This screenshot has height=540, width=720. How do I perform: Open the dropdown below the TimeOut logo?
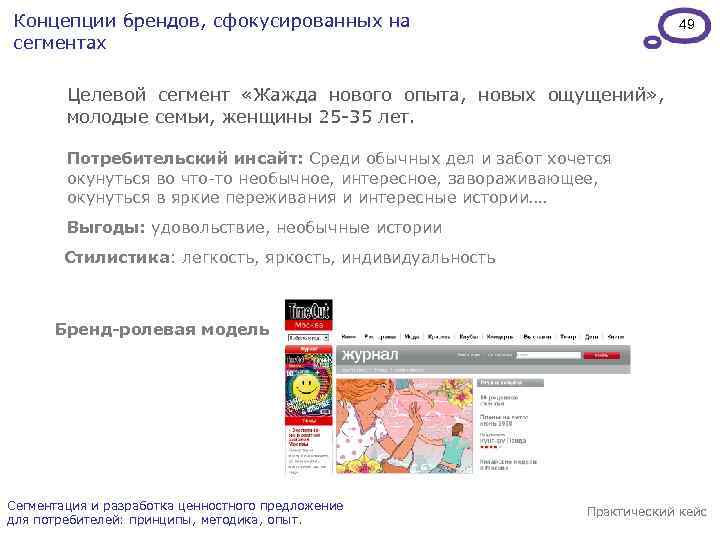309,338
